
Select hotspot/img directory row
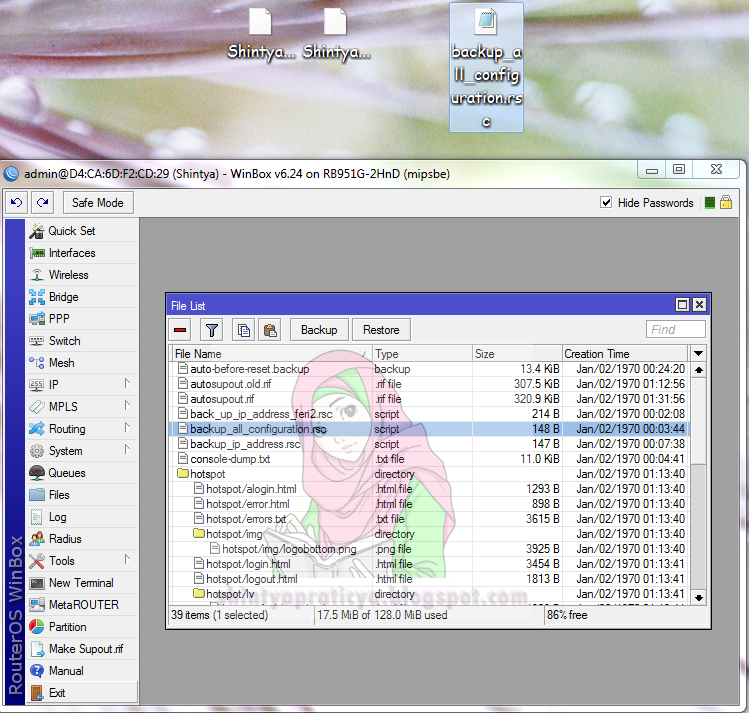coord(430,534)
